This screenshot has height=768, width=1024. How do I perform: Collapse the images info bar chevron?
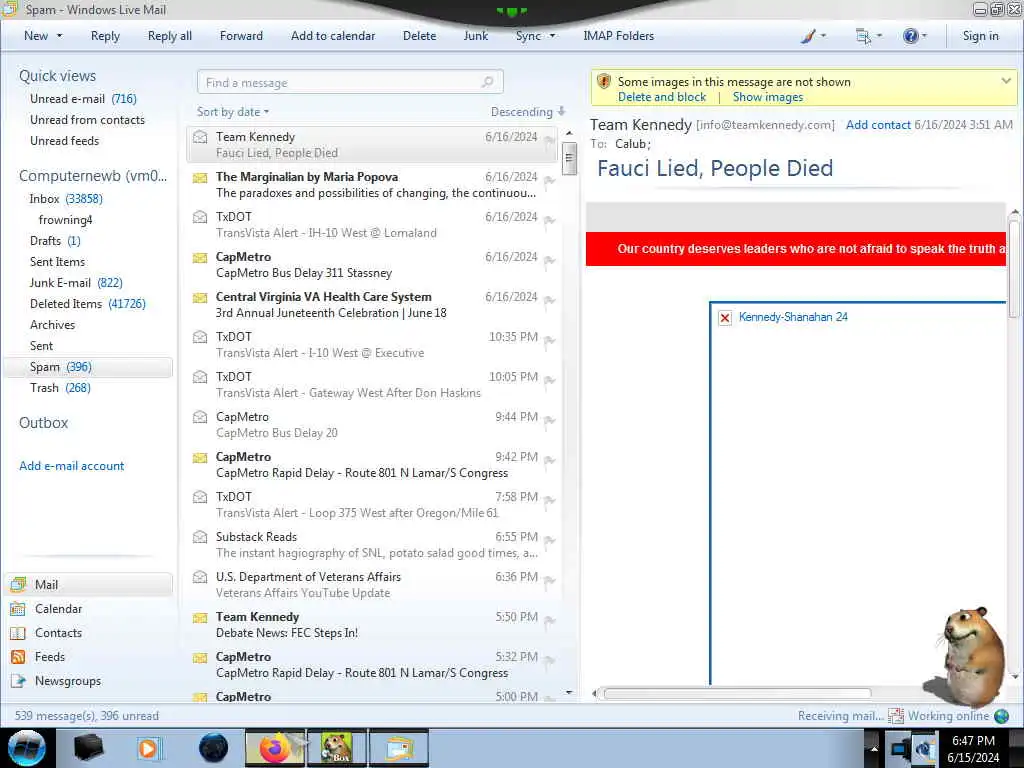(1006, 81)
